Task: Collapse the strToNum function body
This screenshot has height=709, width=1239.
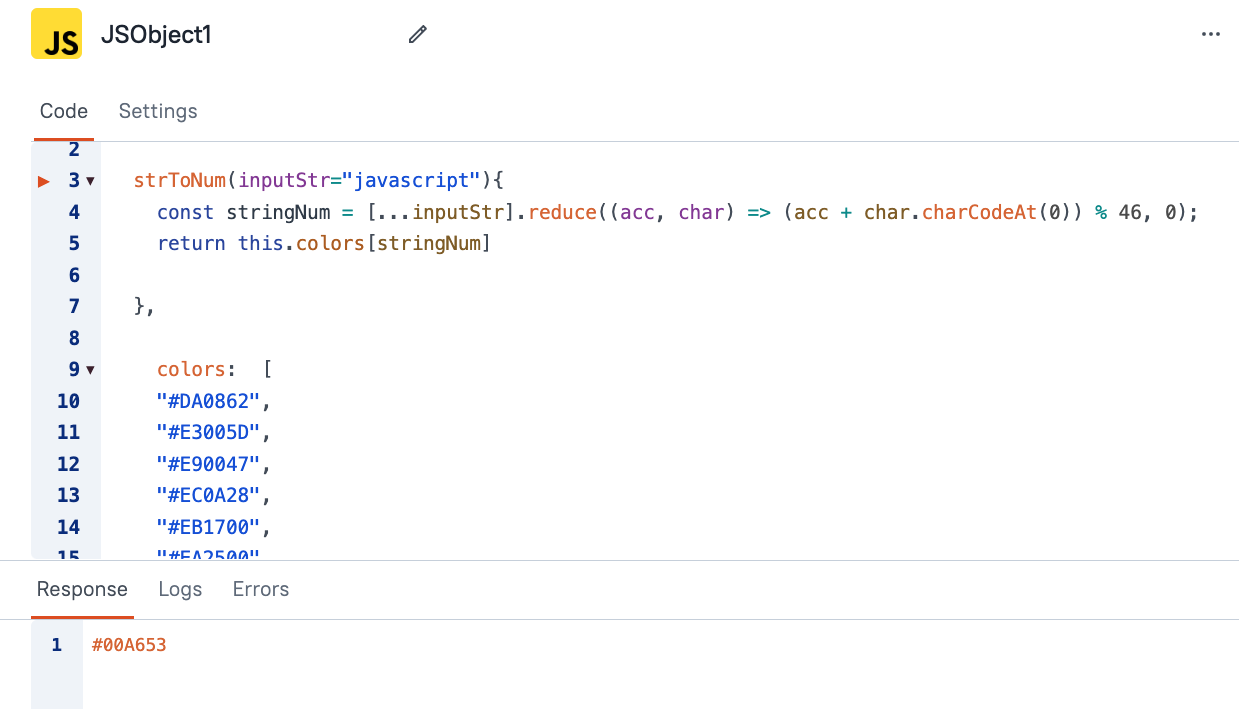Action: pos(89,181)
